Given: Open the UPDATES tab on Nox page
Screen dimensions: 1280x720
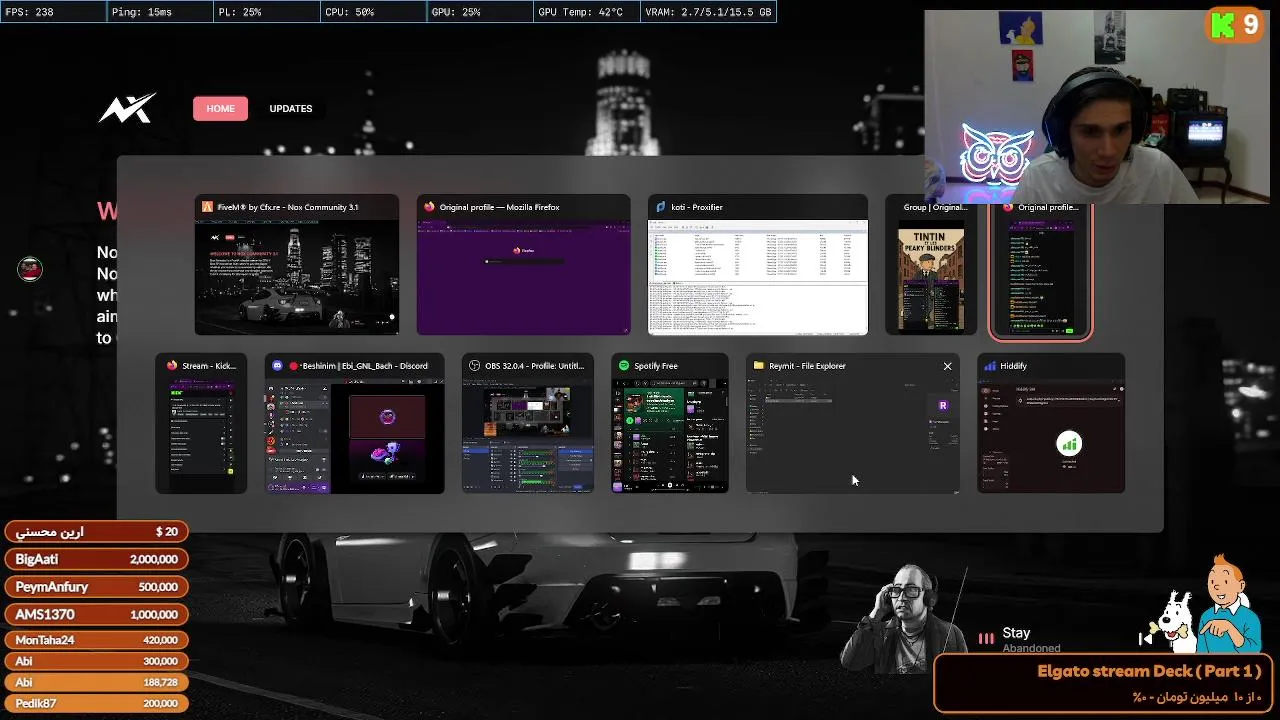Looking at the screenshot, I should 291,108.
